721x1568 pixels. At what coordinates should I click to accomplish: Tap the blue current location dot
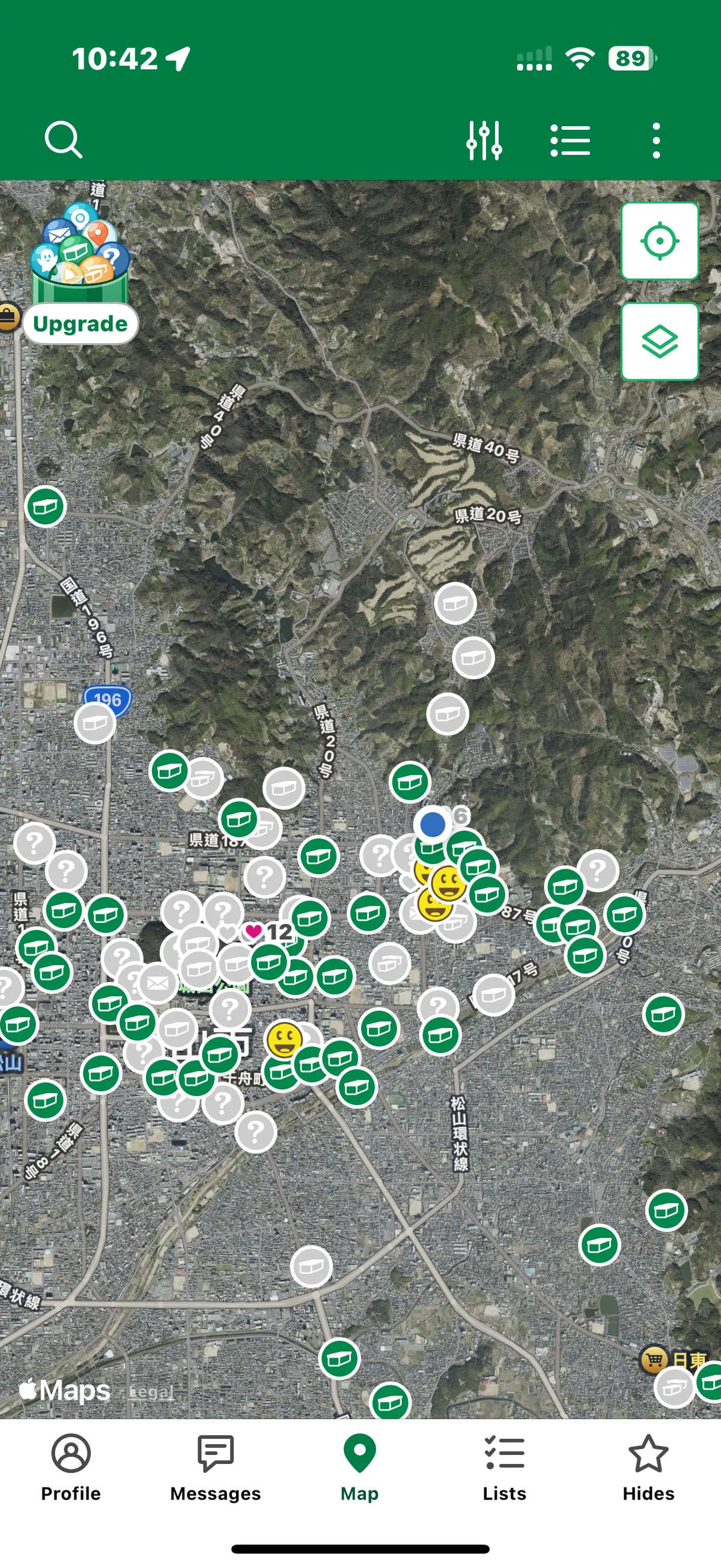[433, 824]
